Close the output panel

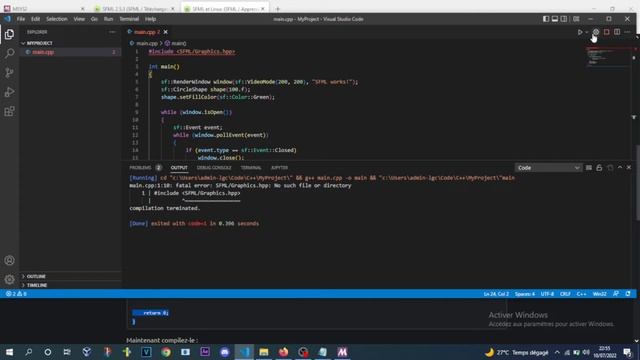[629, 168]
